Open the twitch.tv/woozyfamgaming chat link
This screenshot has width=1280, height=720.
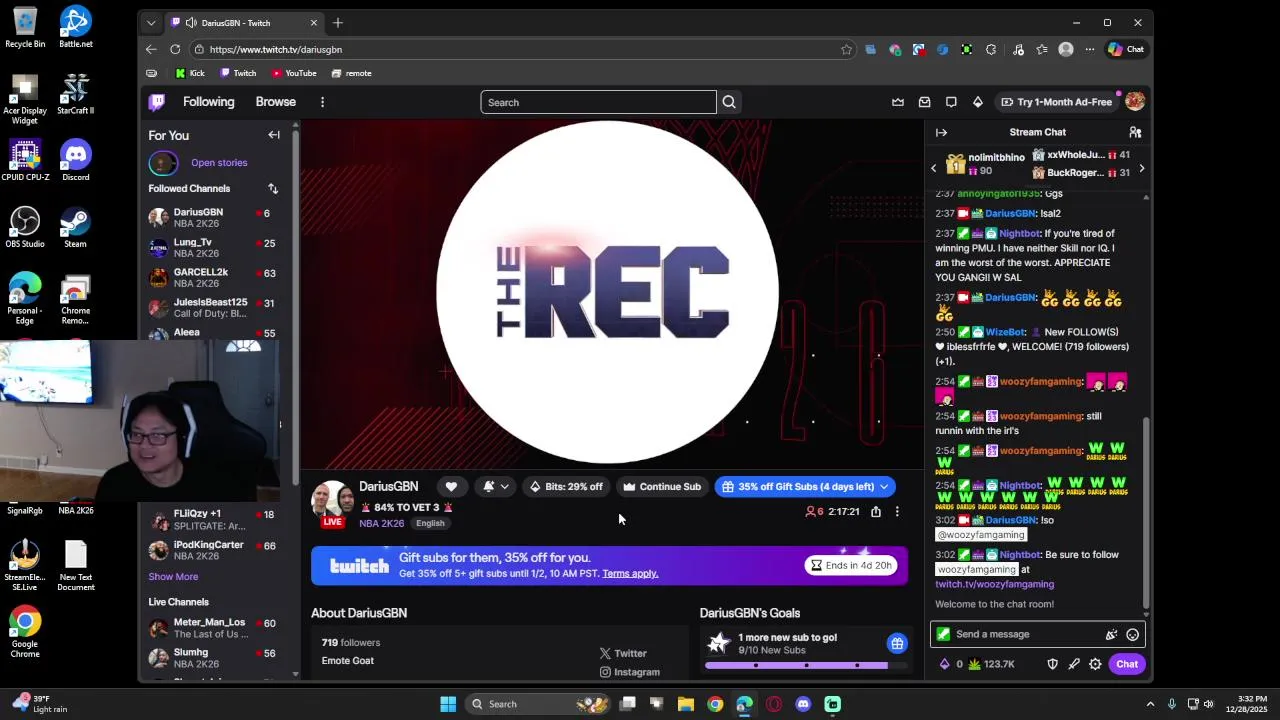[x=994, y=584]
